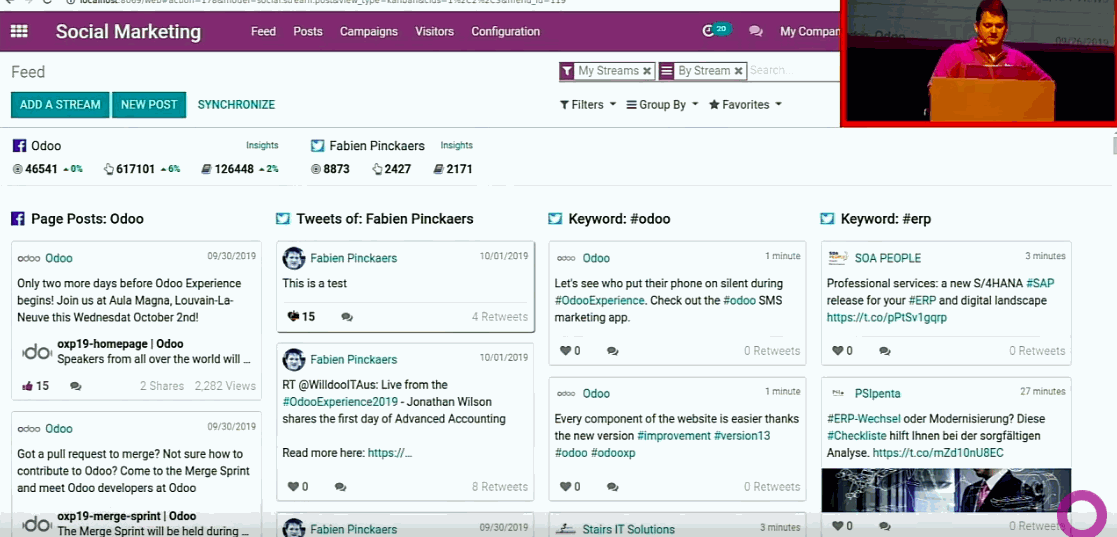
Task: Click the ADD A STREAM button
Action: click(x=60, y=105)
